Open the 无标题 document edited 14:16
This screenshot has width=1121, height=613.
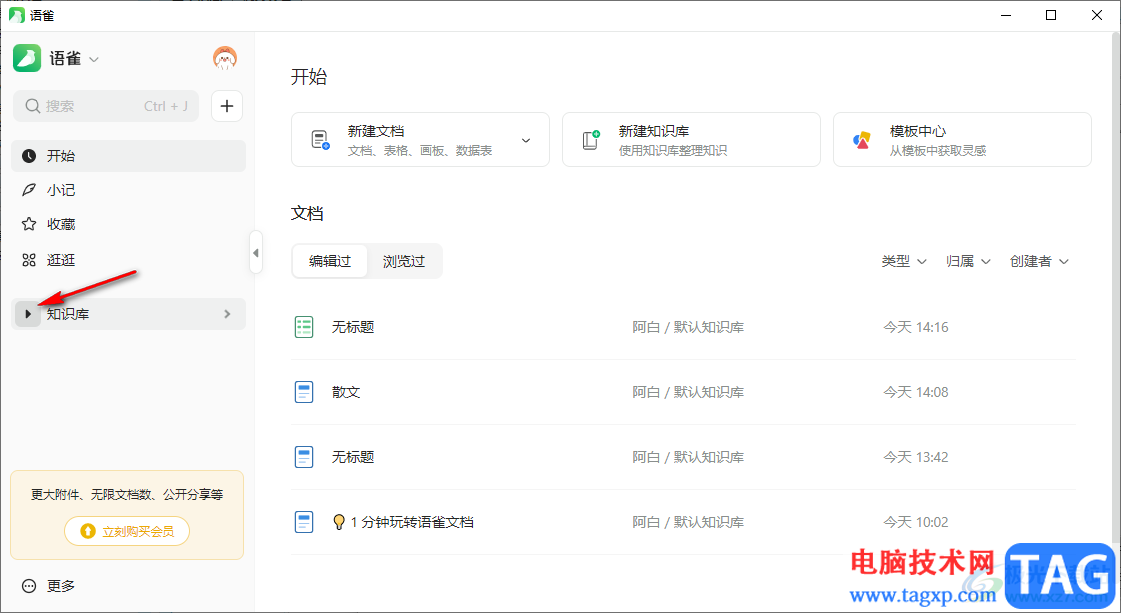coord(353,327)
